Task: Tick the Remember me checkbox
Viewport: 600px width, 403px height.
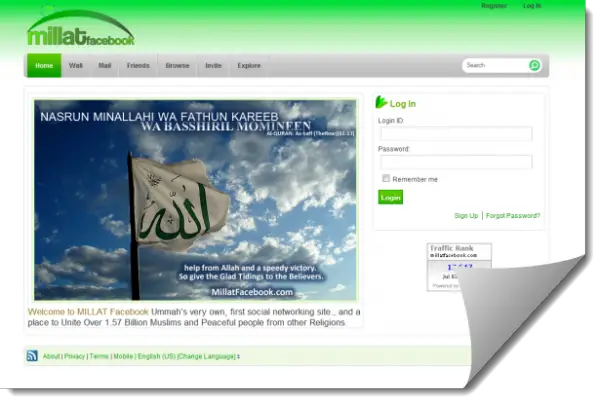Action: click(x=386, y=178)
